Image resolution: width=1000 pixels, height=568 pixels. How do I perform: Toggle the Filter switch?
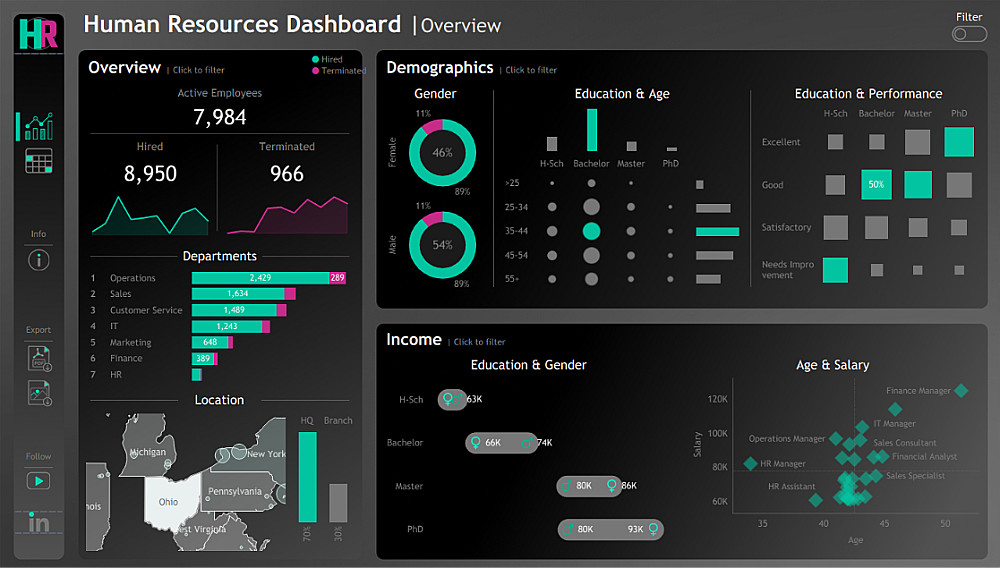969,34
